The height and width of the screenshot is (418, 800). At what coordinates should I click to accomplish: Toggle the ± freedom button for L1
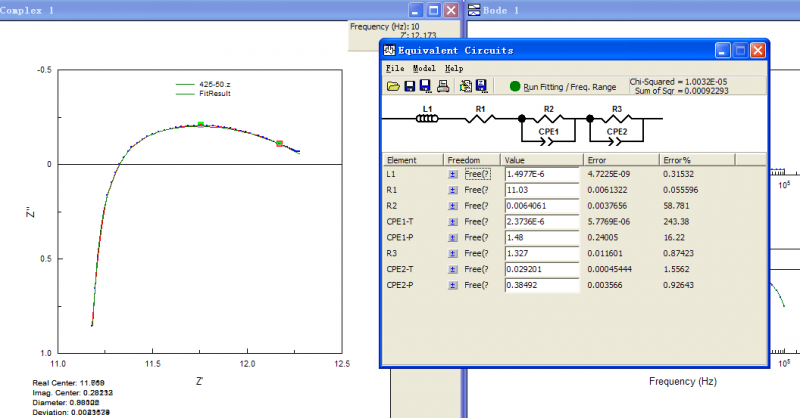(x=452, y=174)
